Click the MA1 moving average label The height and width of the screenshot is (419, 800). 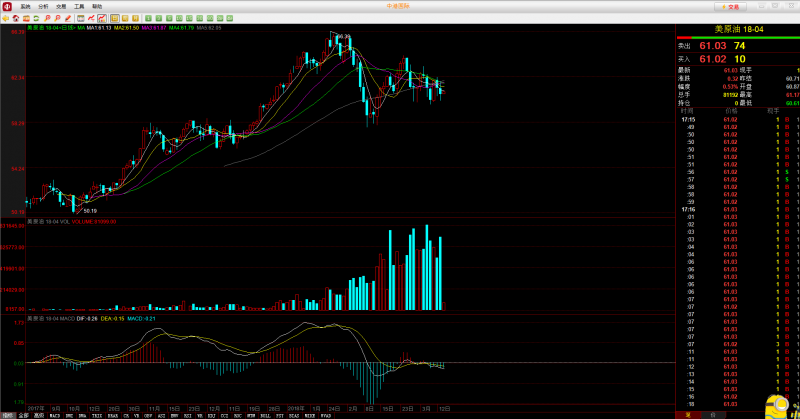point(98,28)
